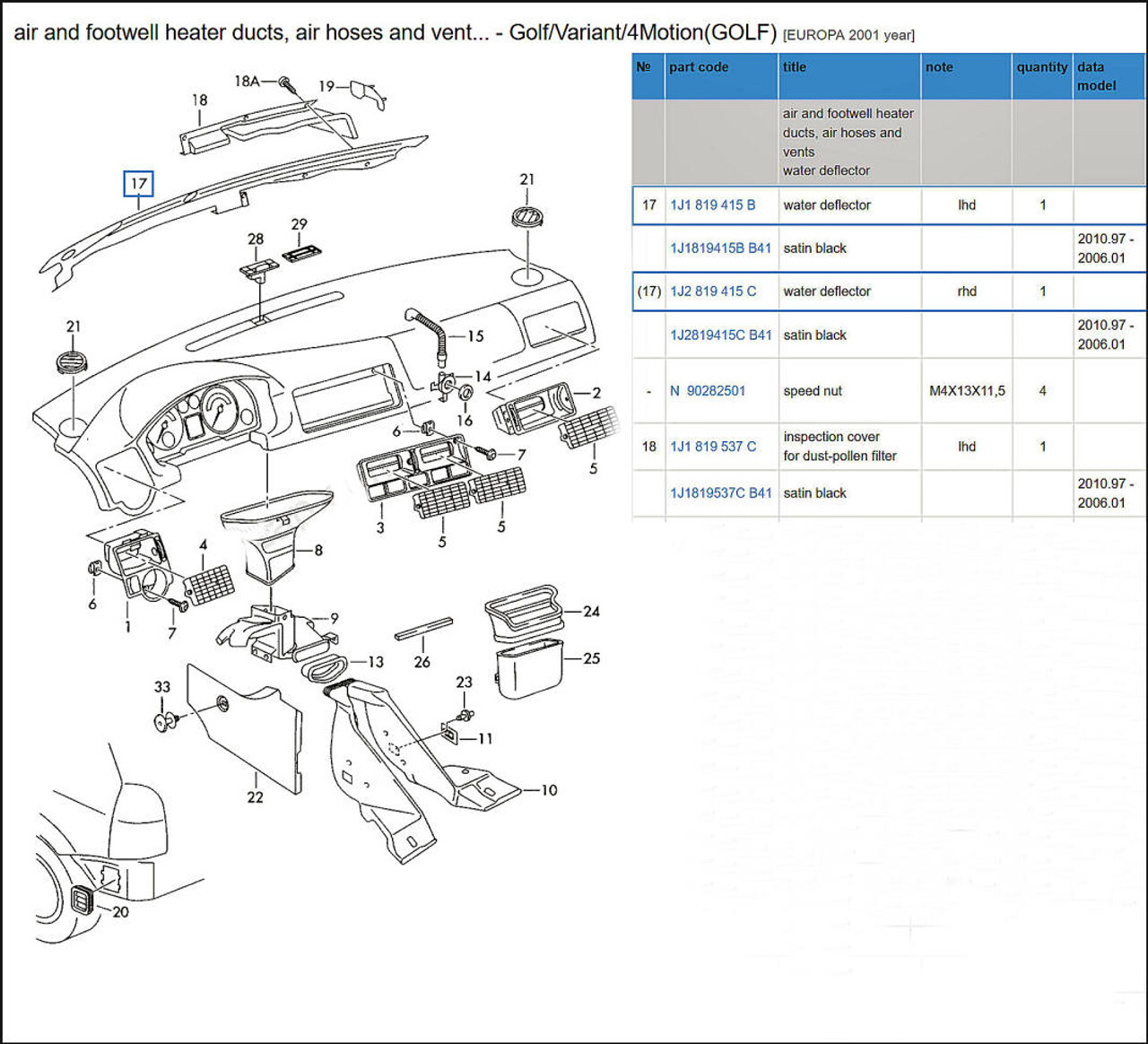Select callout 19 in the diagram
Screen dimensions: 1148x1044
pyautogui.click(x=326, y=86)
